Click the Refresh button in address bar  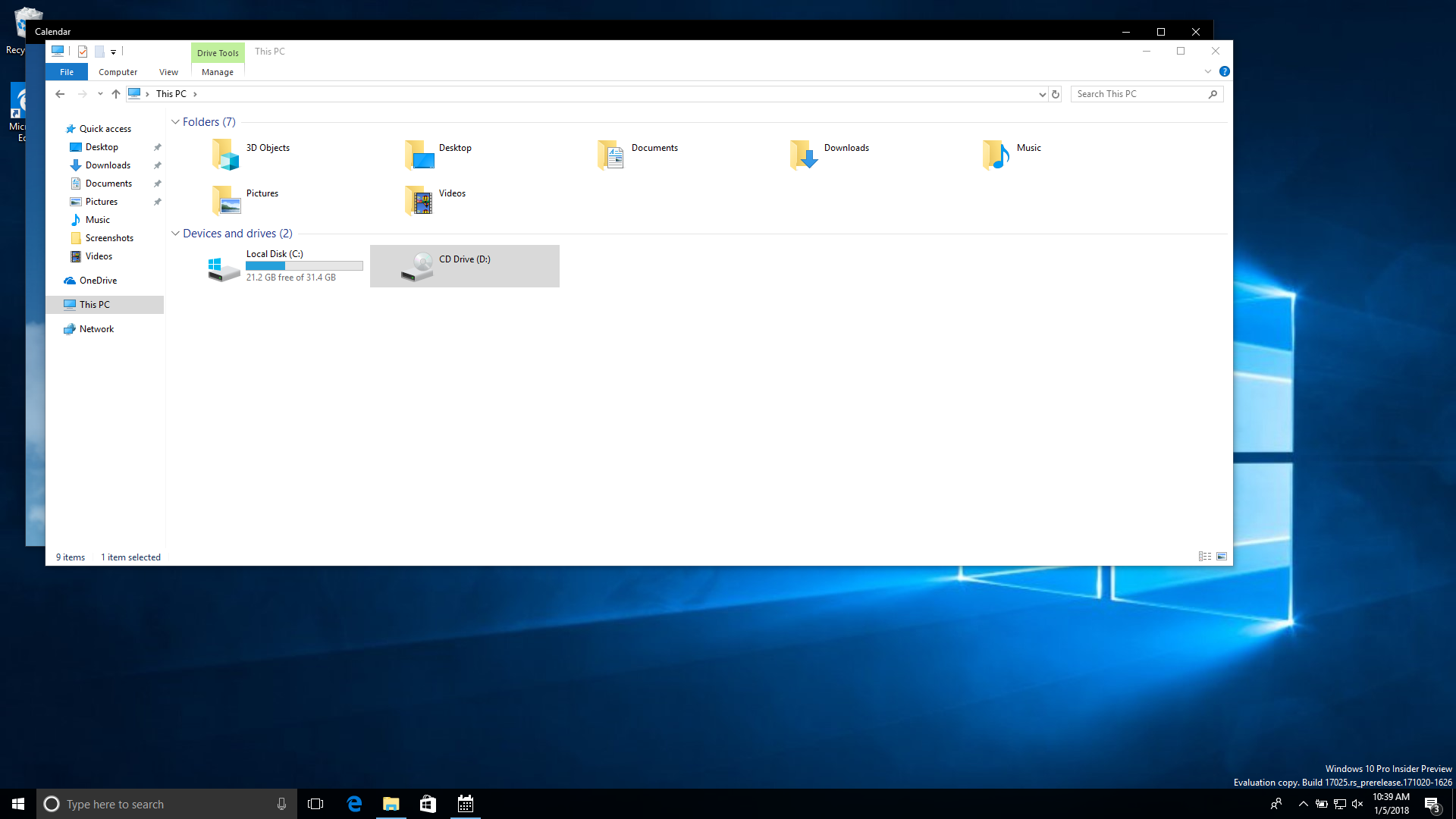coord(1056,94)
